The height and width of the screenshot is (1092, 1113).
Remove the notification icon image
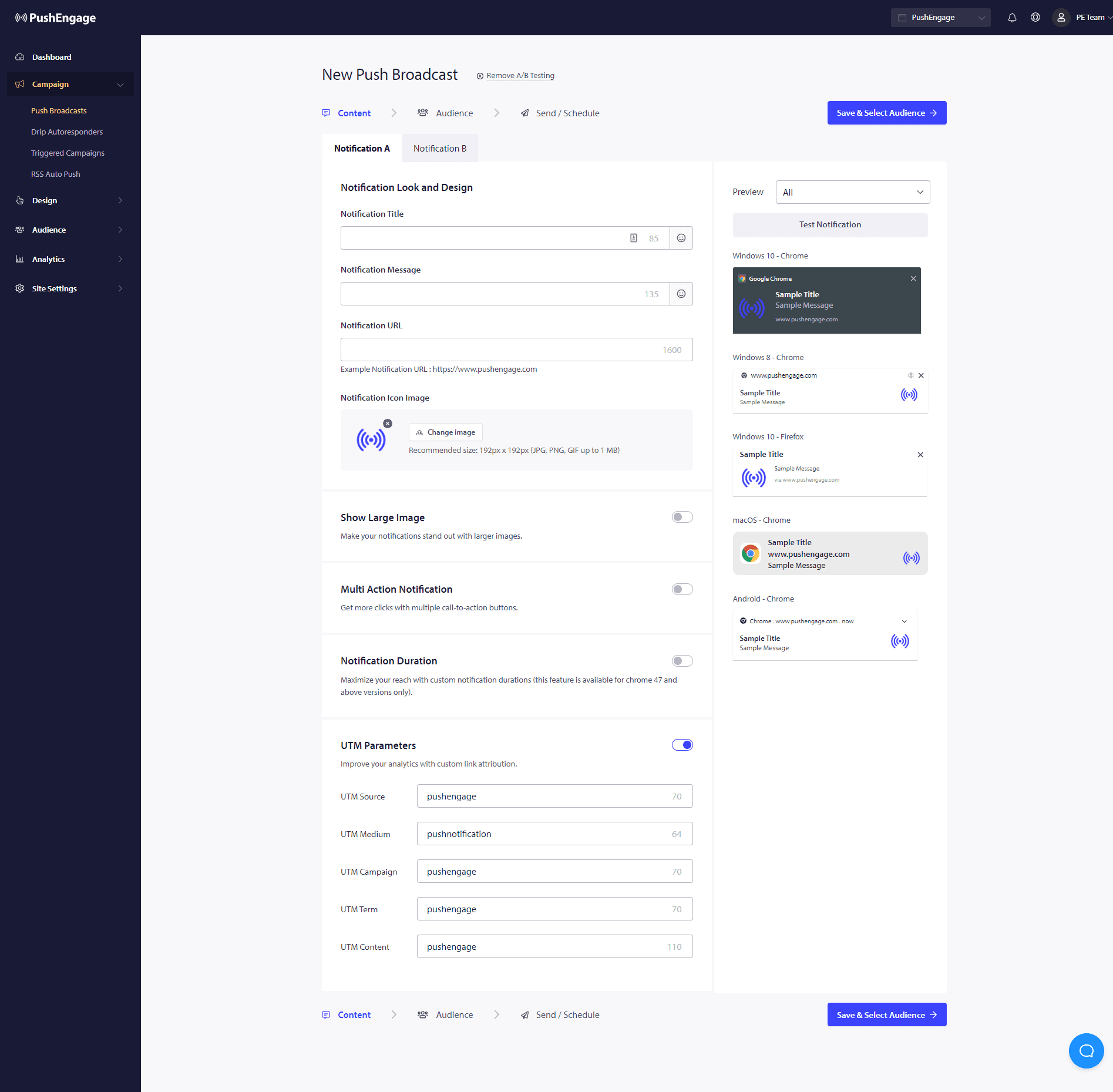click(388, 424)
